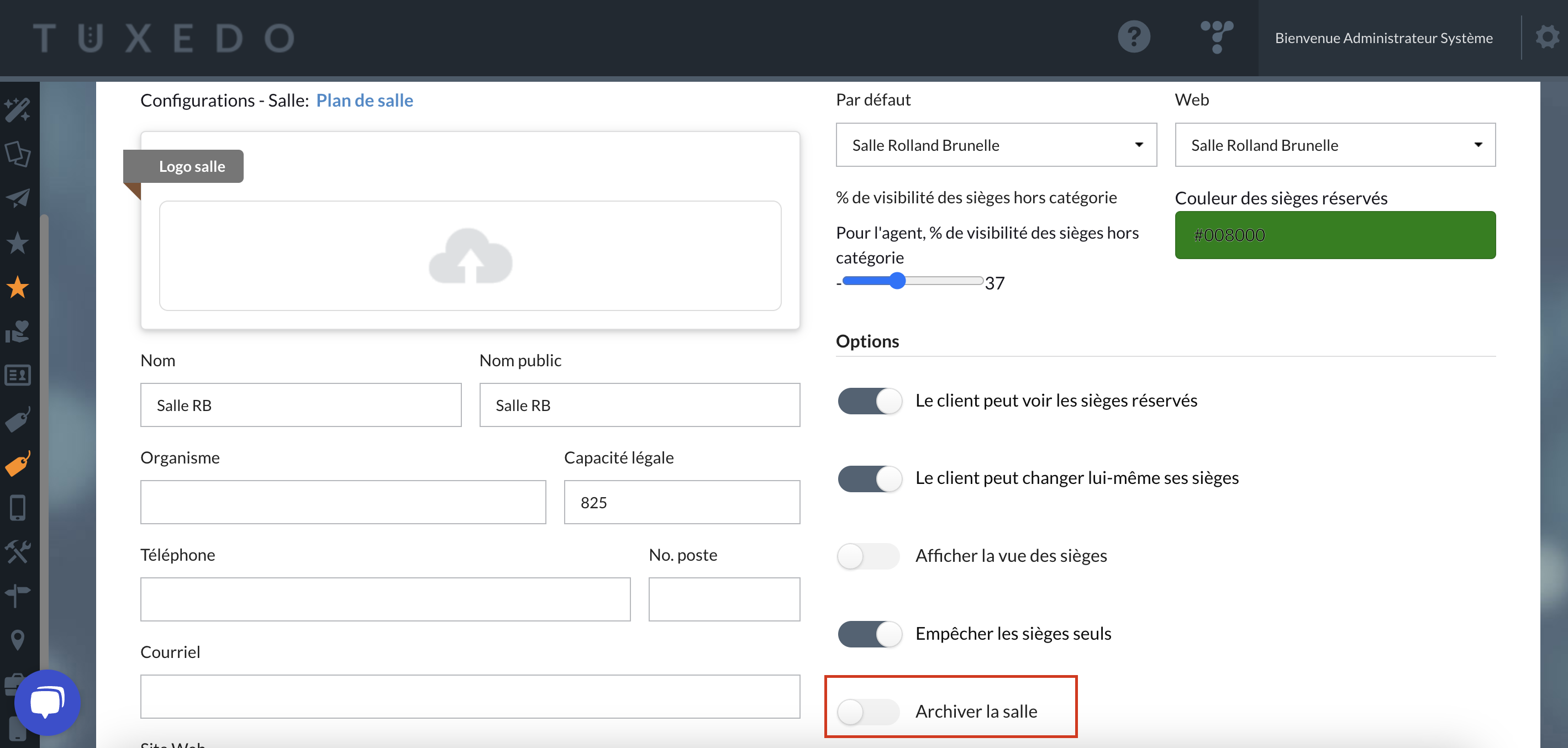This screenshot has height=748, width=1568.
Task: Focus the 'Téléphone' input field
Action: tap(385, 599)
